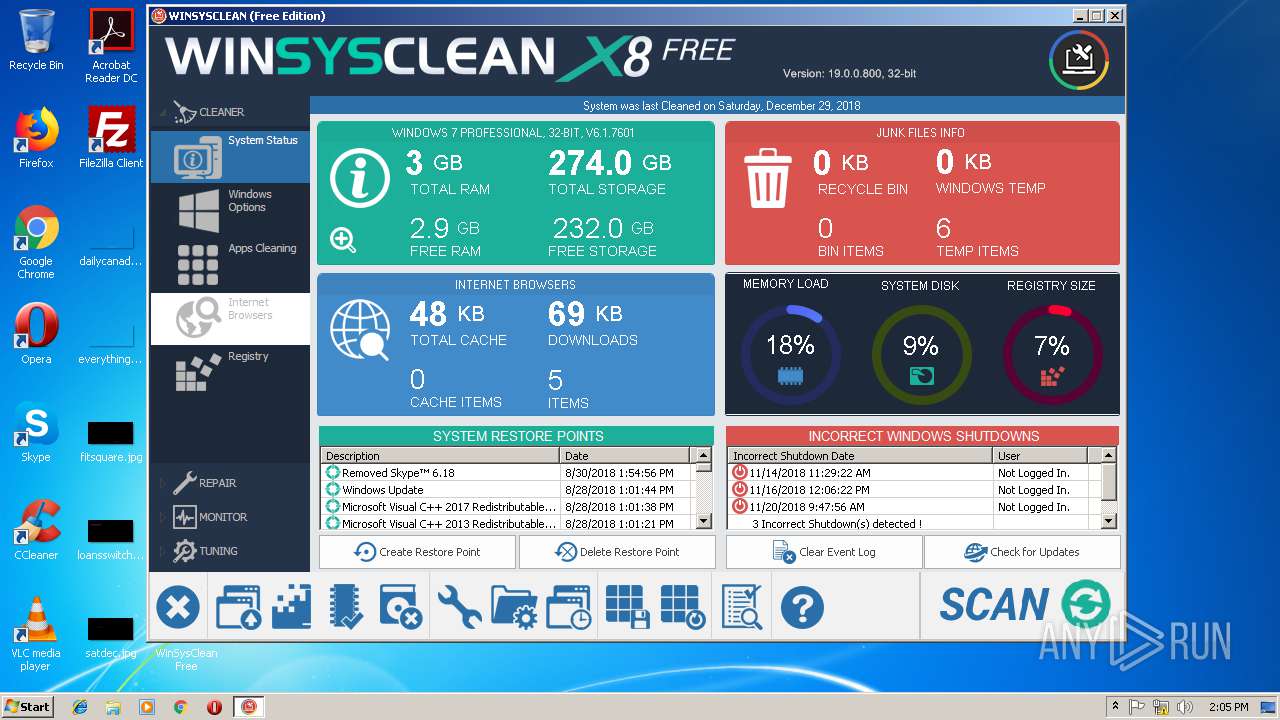Select Registry in the sidebar

(230, 372)
